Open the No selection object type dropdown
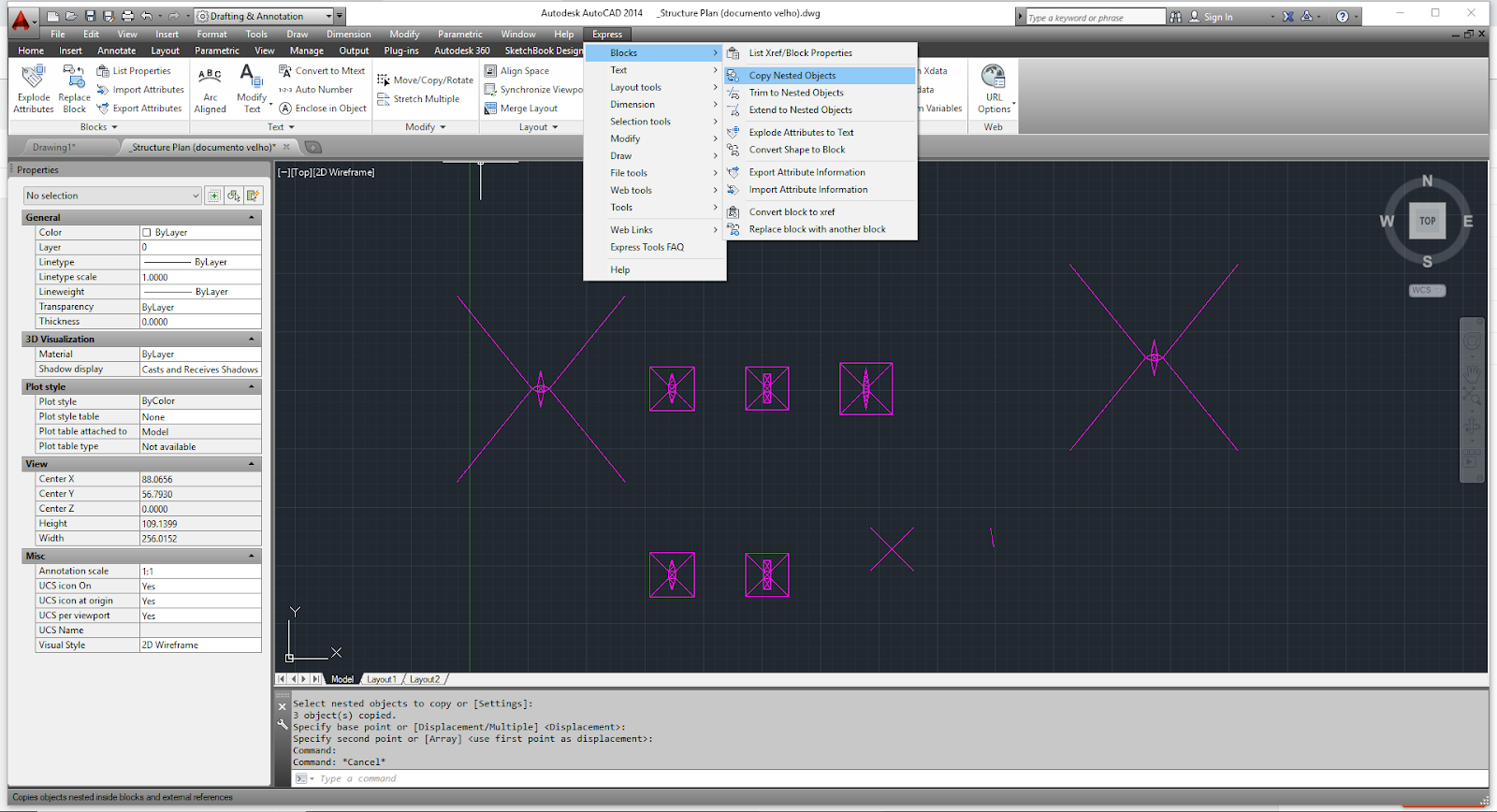 pos(112,196)
